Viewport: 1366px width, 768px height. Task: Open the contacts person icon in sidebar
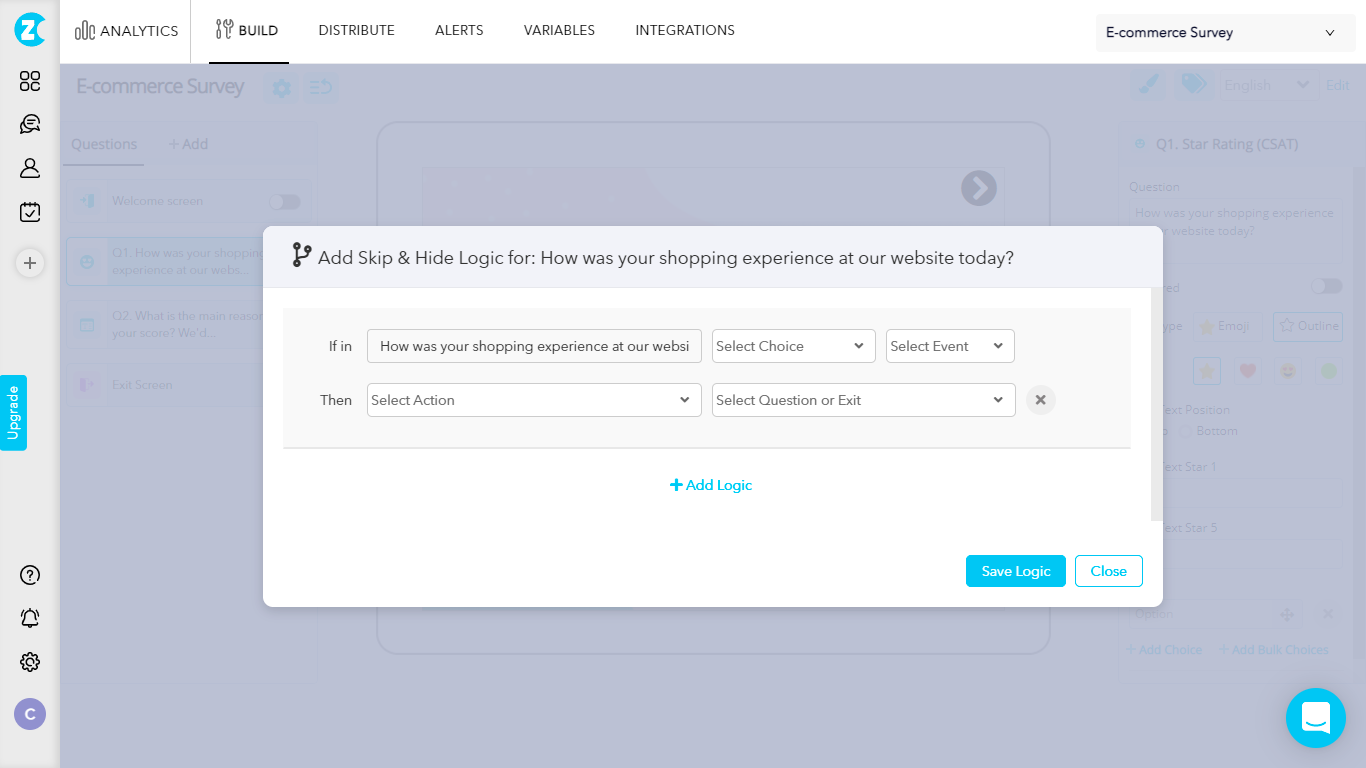tap(29, 168)
